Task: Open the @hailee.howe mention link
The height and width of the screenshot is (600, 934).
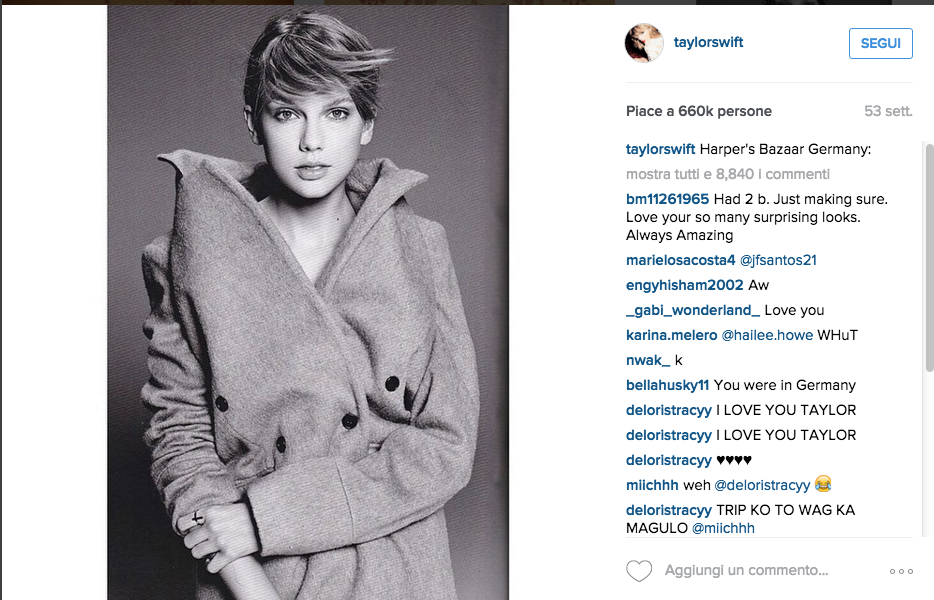Action: click(x=767, y=335)
